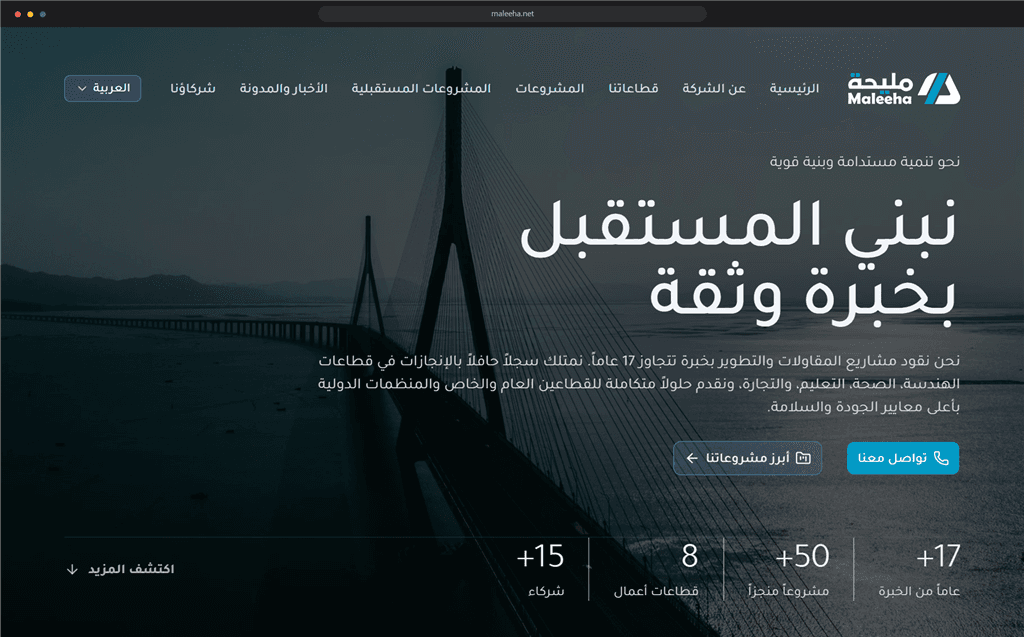Screen dimensions: 1024x637
Task: Open المشروعات المستقبلية from the top navigation
Action: (x=421, y=88)
